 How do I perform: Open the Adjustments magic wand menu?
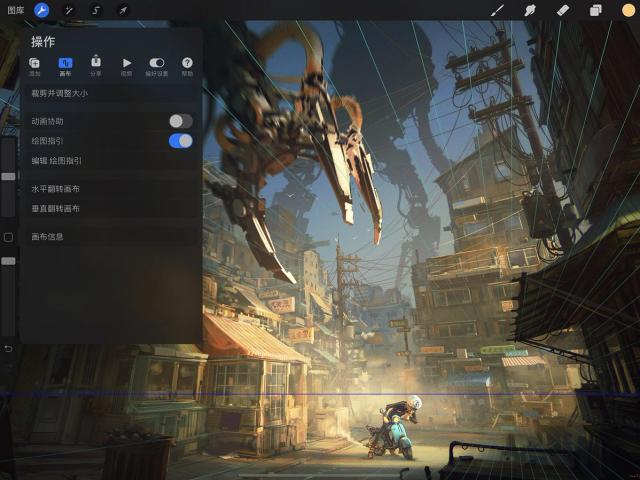(69, 10)
